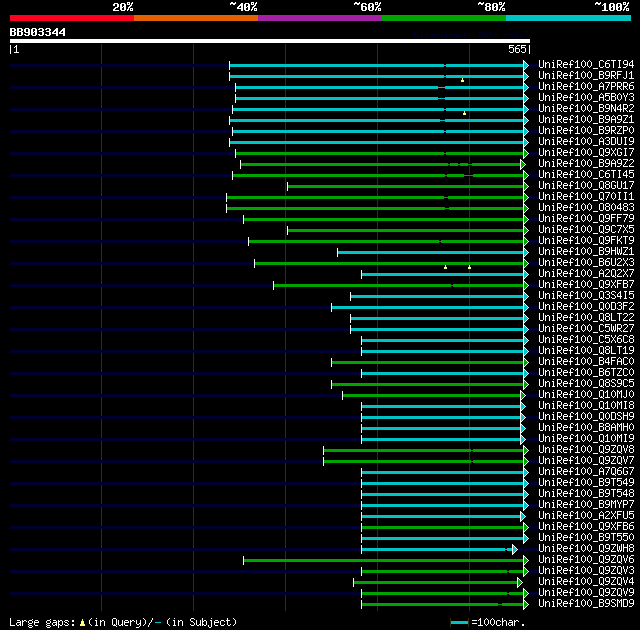This screenshot has width=640, height=630.
Task: Select UniRef100_Q9FF79 label
Action: tap(586, 219)
